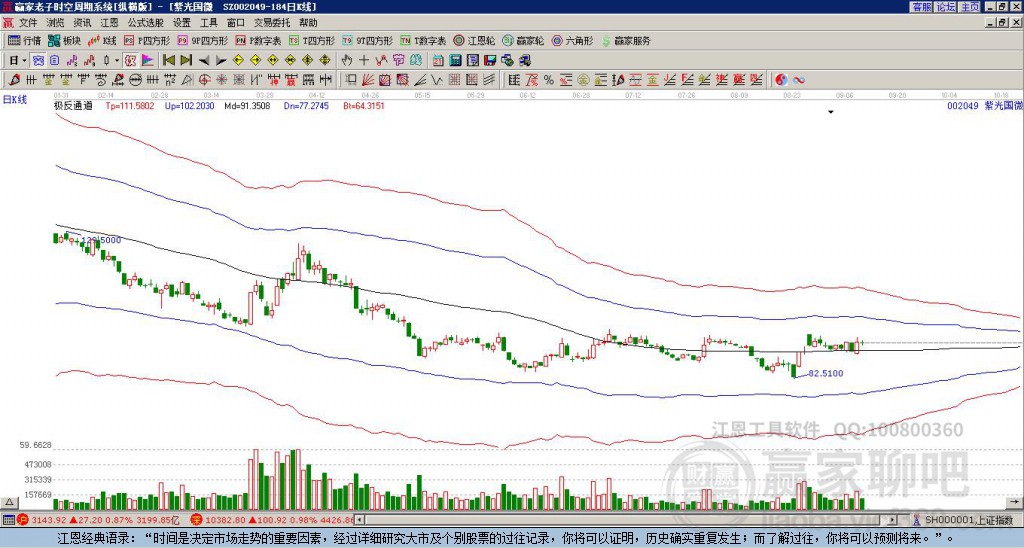1024x548 pixels.
Task: Open the P数字表 tool
Action: click(x=259, y=40)
